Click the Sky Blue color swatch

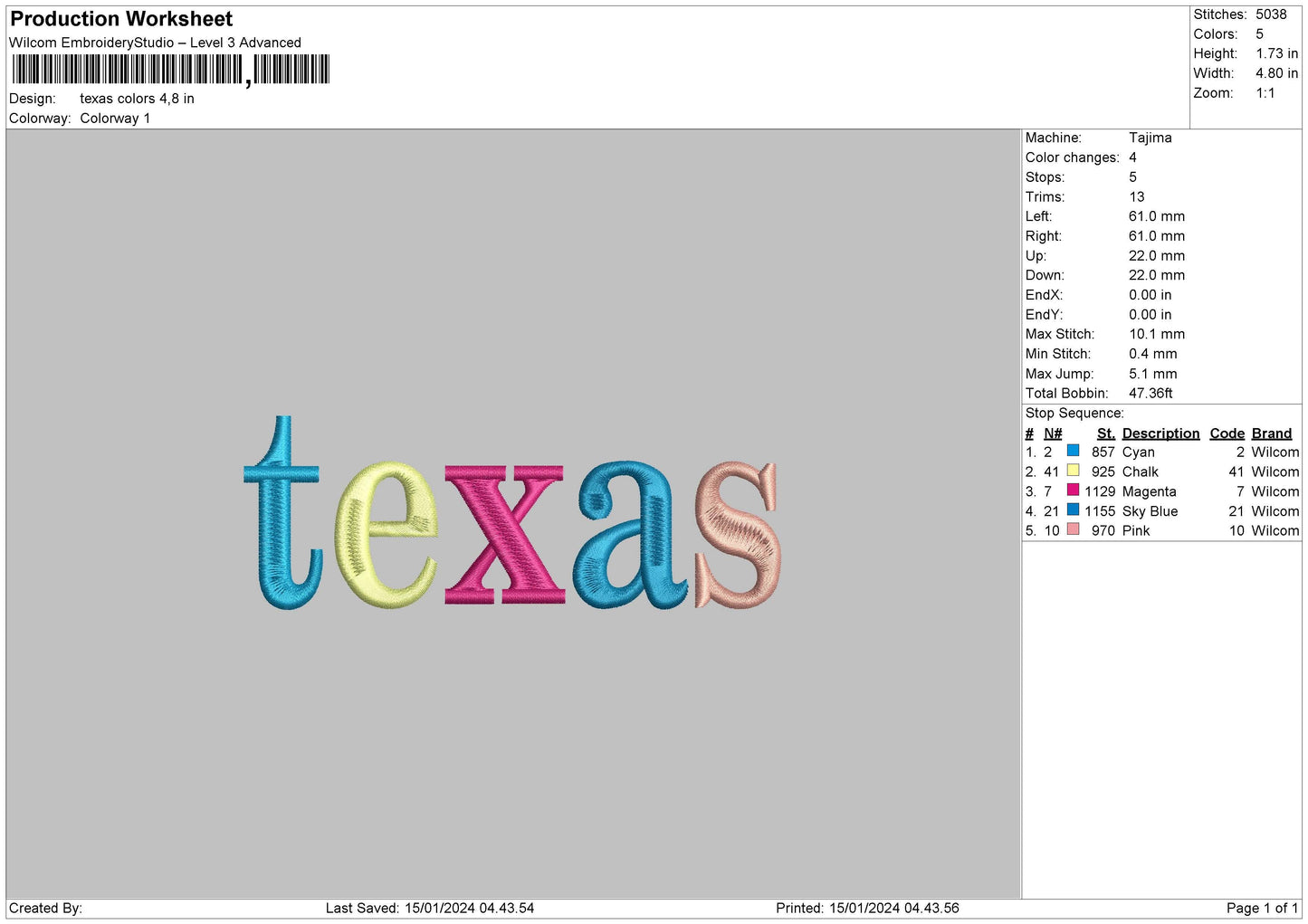click(x=1073, y=510)
